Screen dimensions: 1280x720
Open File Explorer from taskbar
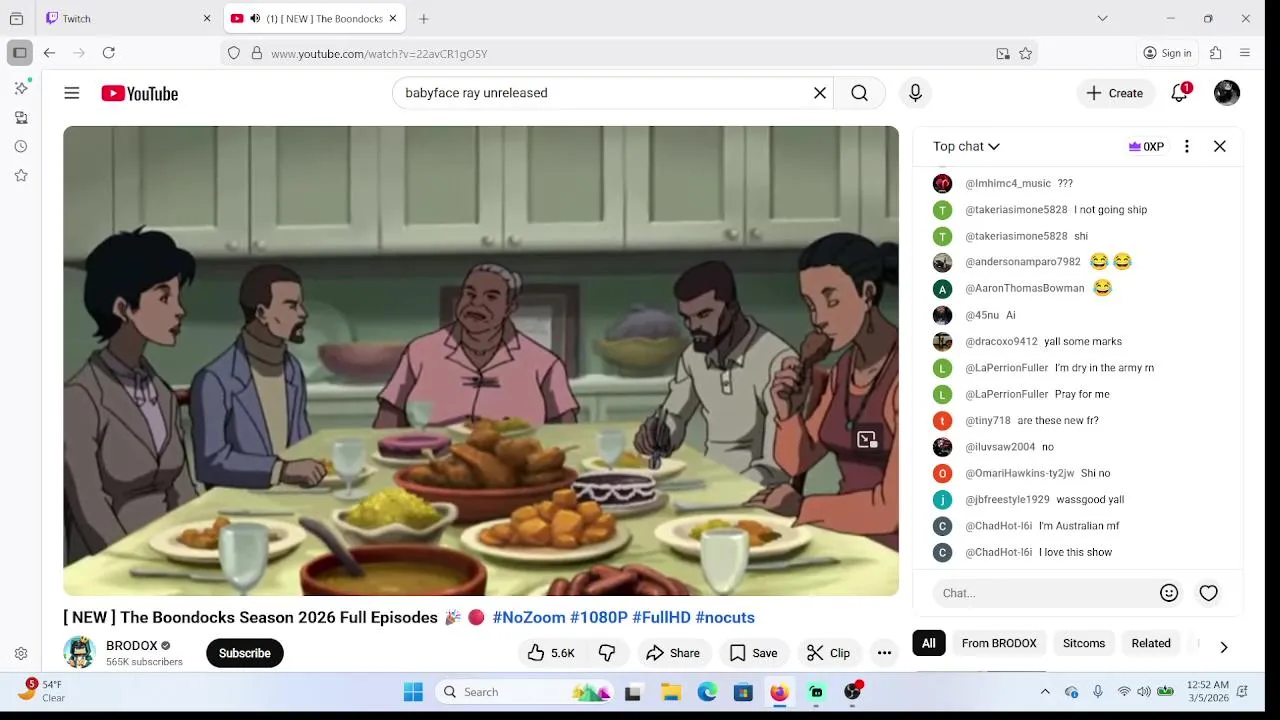(x=671, y=692)
